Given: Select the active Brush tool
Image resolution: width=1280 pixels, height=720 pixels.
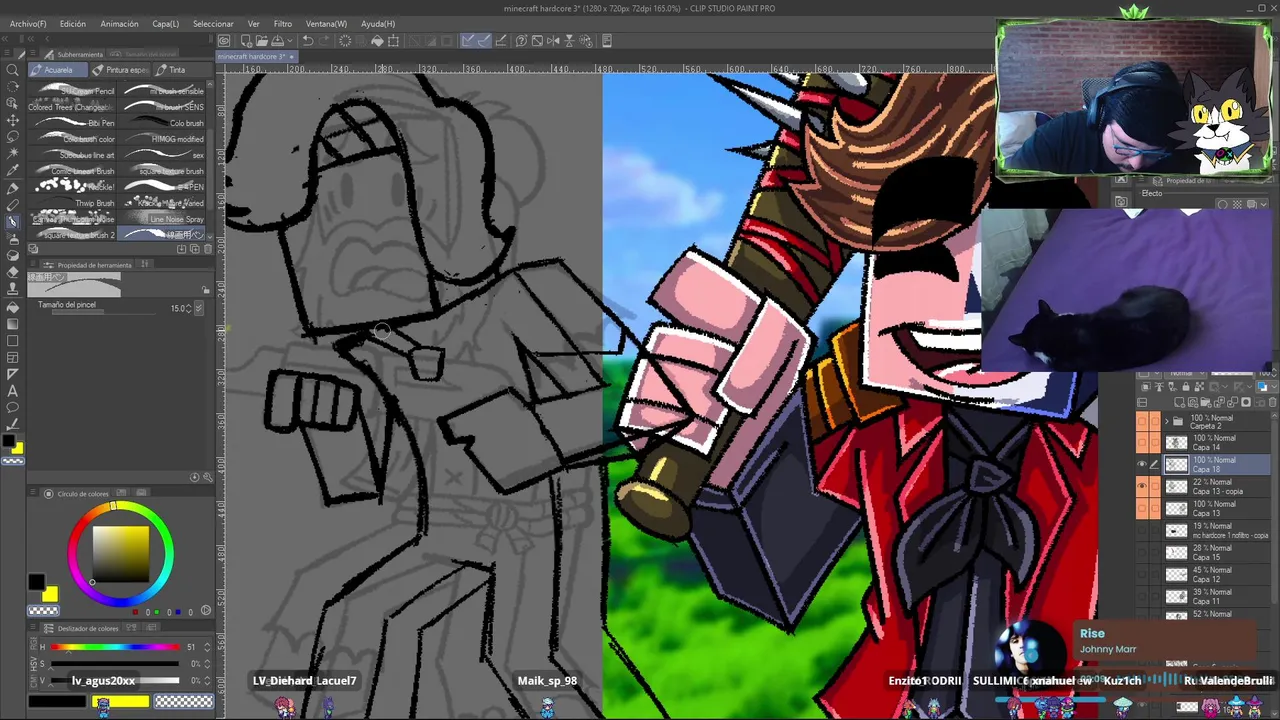Looking at the screenshot, I should point(12,222).
